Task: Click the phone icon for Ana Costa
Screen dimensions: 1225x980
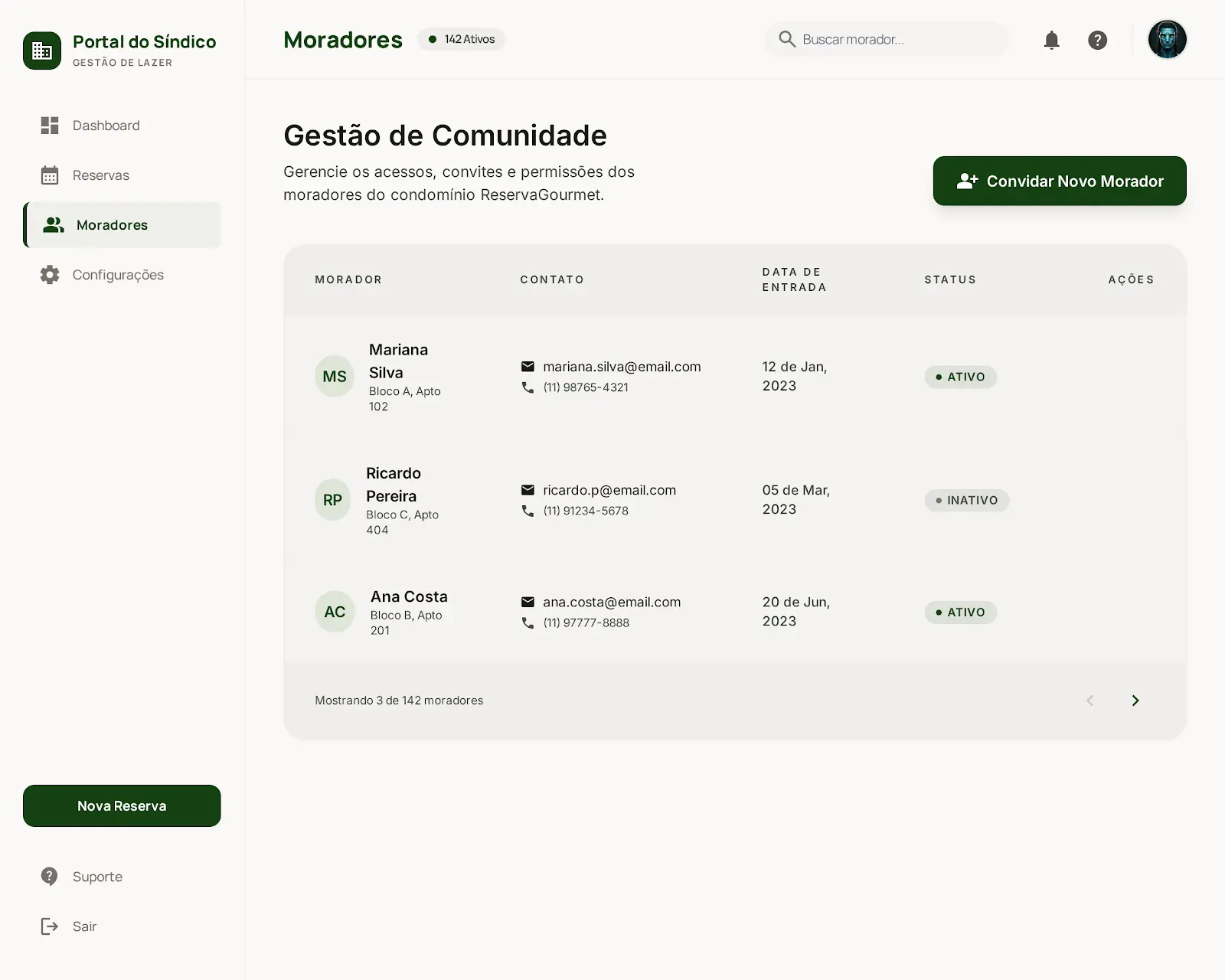Action: point(528,623)
